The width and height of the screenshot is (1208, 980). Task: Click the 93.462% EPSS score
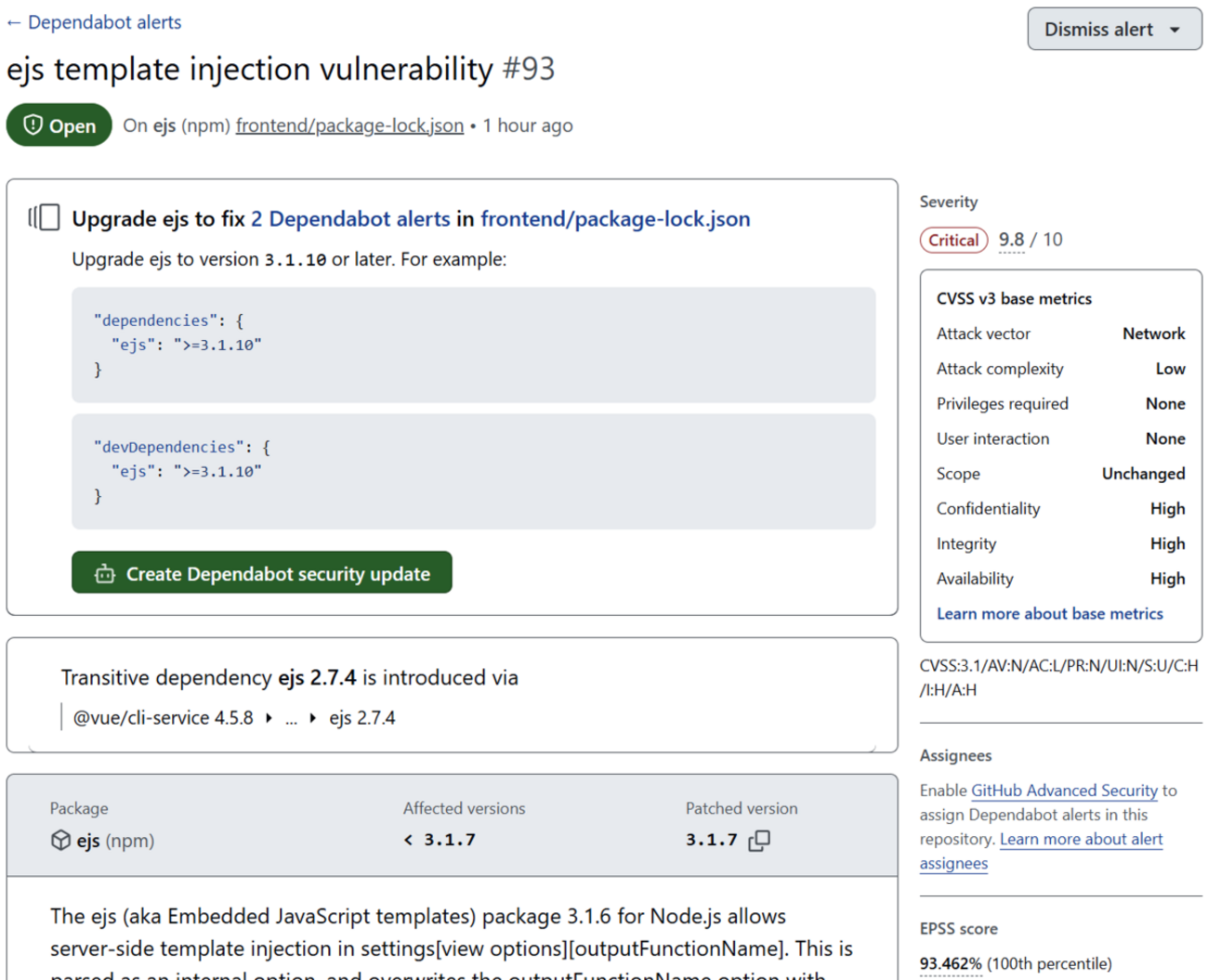951,963
